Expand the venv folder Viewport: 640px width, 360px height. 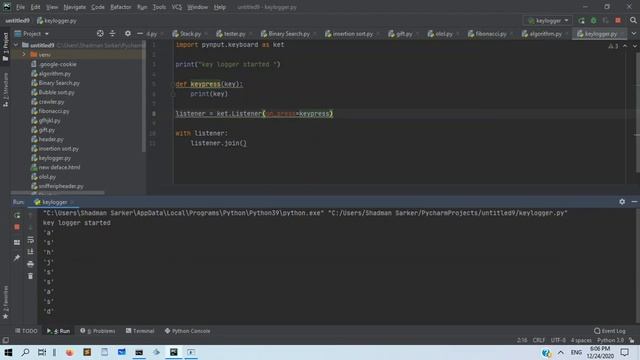tap(24, 54)
